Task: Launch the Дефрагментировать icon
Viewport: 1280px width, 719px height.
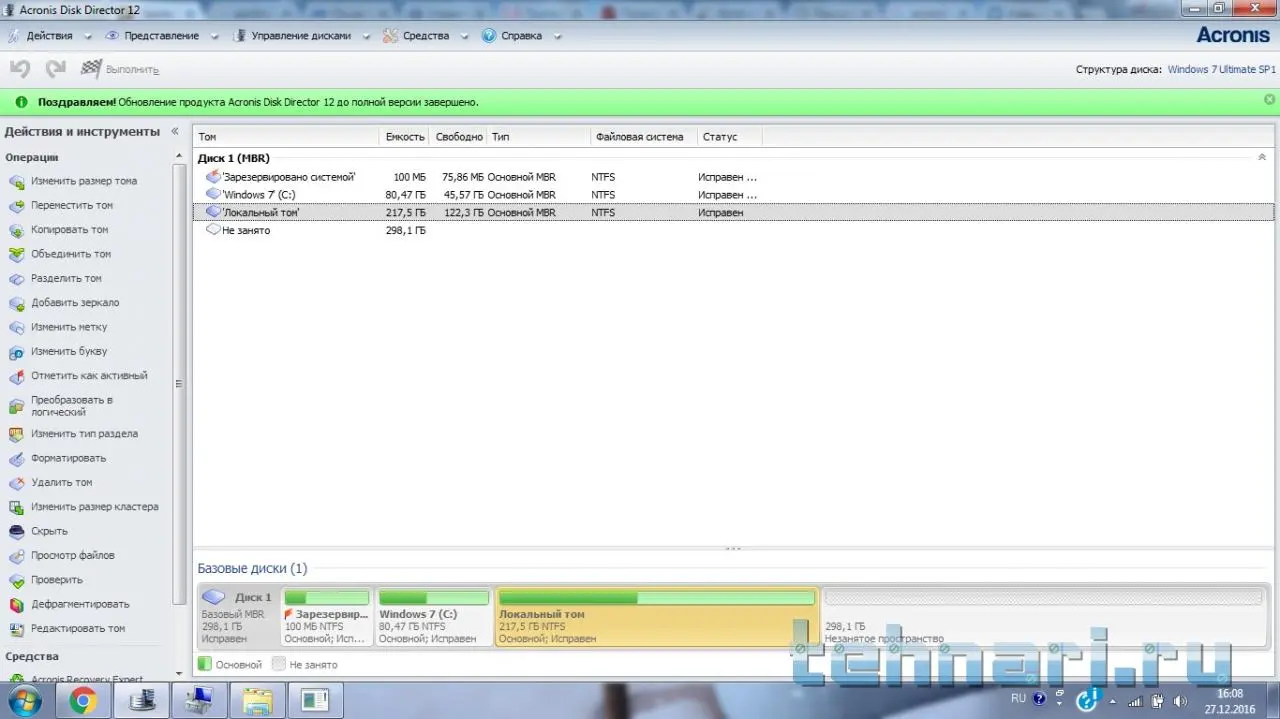Action: [x=16, y=604]
